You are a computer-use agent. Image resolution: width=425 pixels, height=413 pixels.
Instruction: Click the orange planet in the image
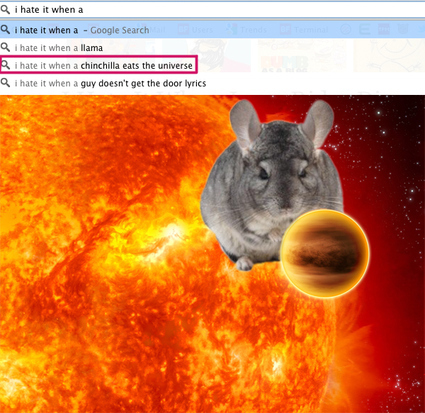coord(325,253)
